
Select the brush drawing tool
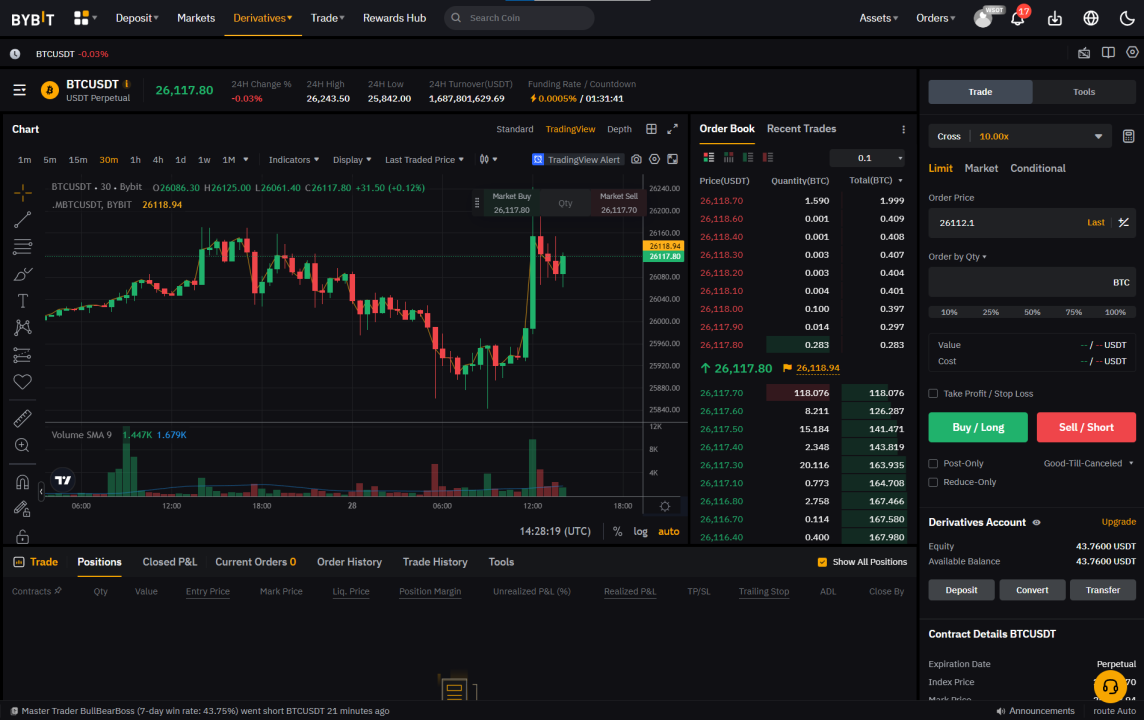[x=23, y=274]
